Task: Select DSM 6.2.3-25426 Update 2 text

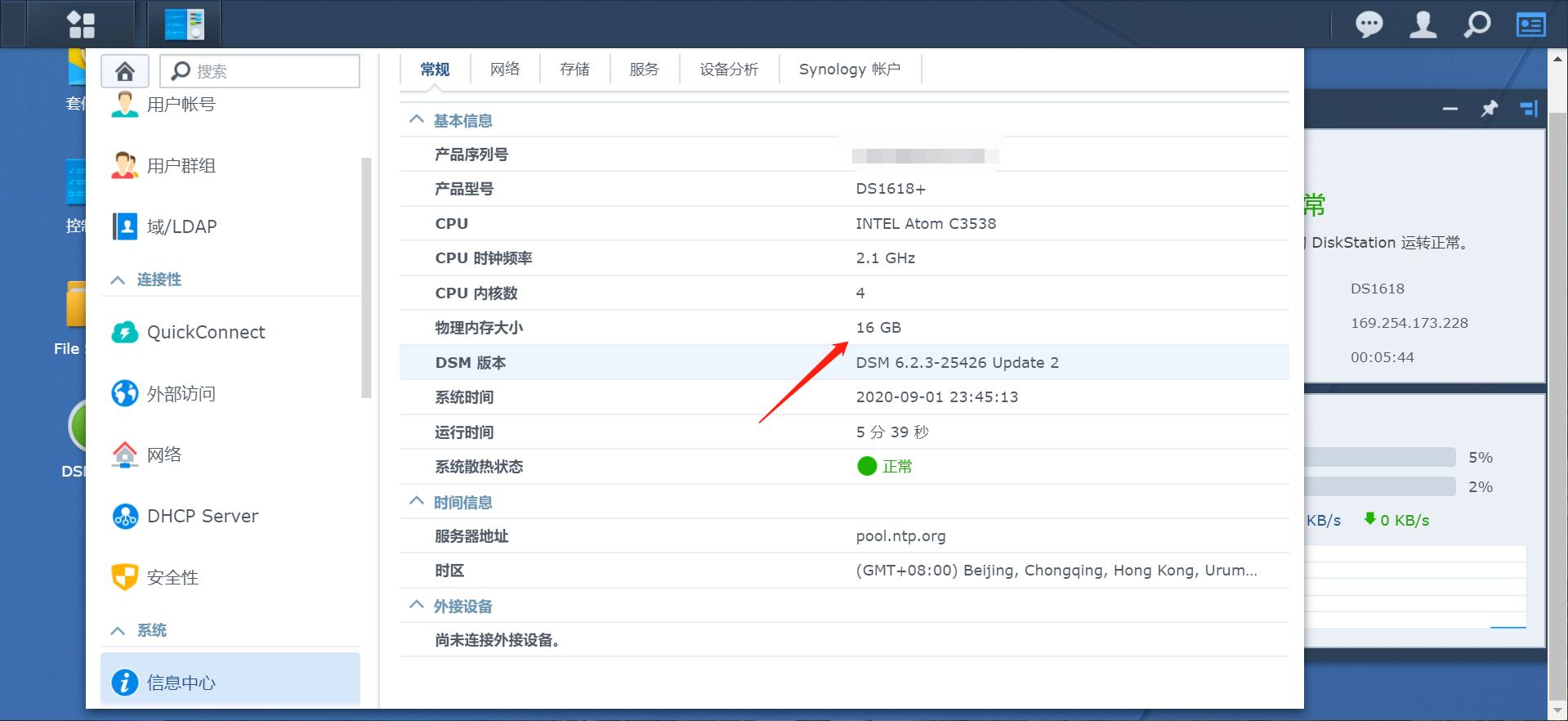Action: point(957,362)
